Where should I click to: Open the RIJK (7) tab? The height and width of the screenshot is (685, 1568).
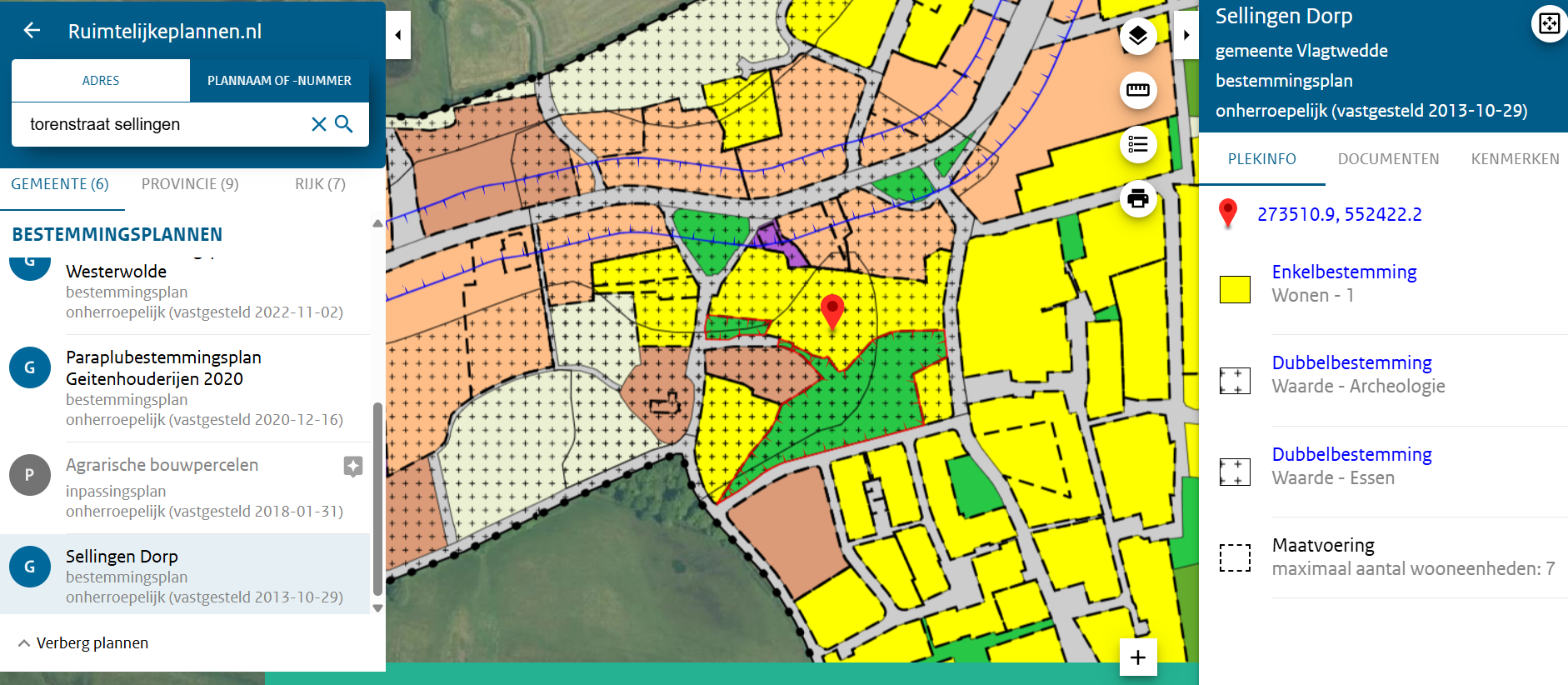pos(320,184)
